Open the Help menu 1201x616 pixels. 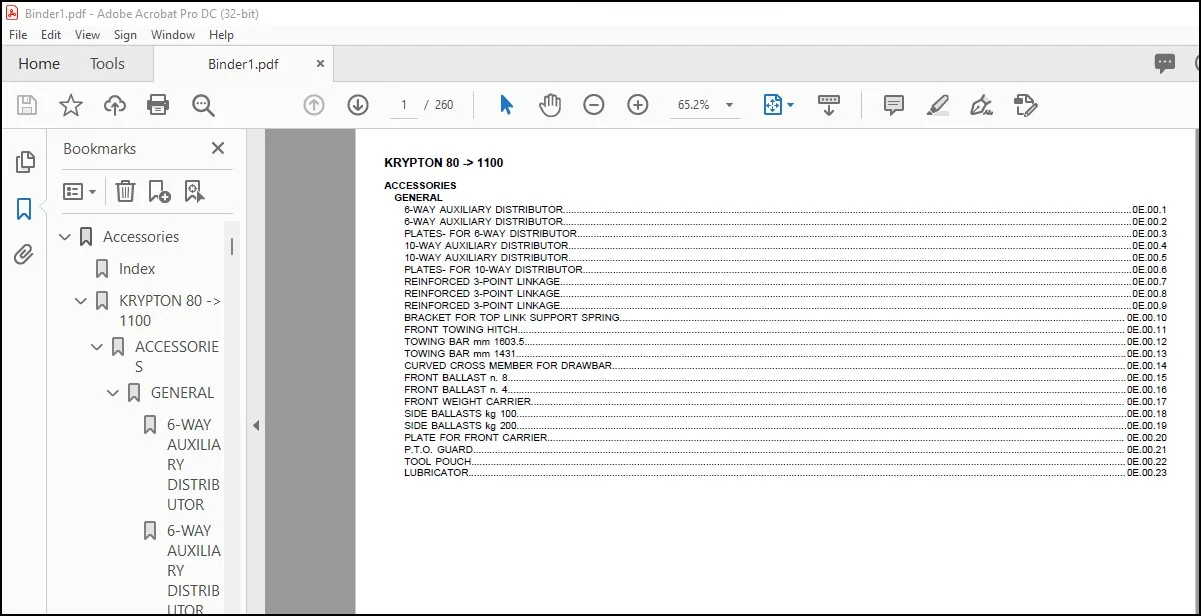[221, 34]
